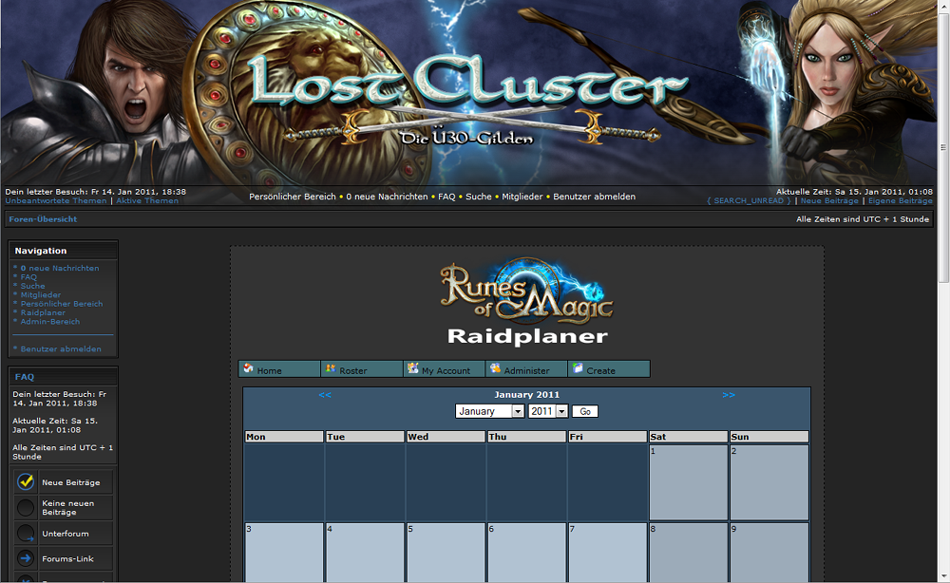Screen dimensions: 950x583
Task: Click the Unterforum legend icon
Action: [25, 533]
